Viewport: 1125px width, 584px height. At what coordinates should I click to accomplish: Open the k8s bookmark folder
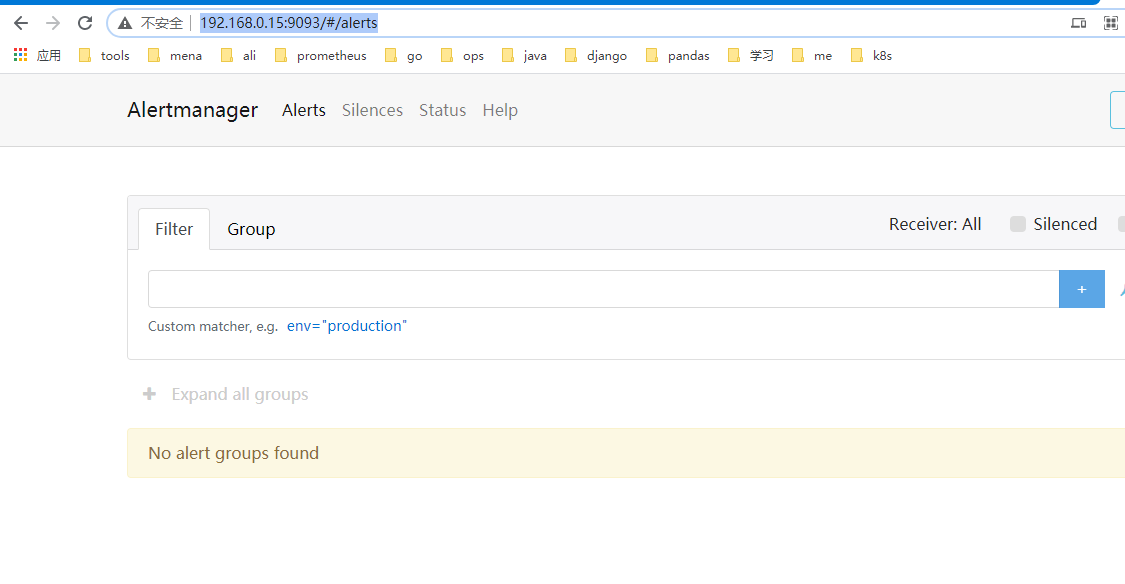click(x=871, y=55)
